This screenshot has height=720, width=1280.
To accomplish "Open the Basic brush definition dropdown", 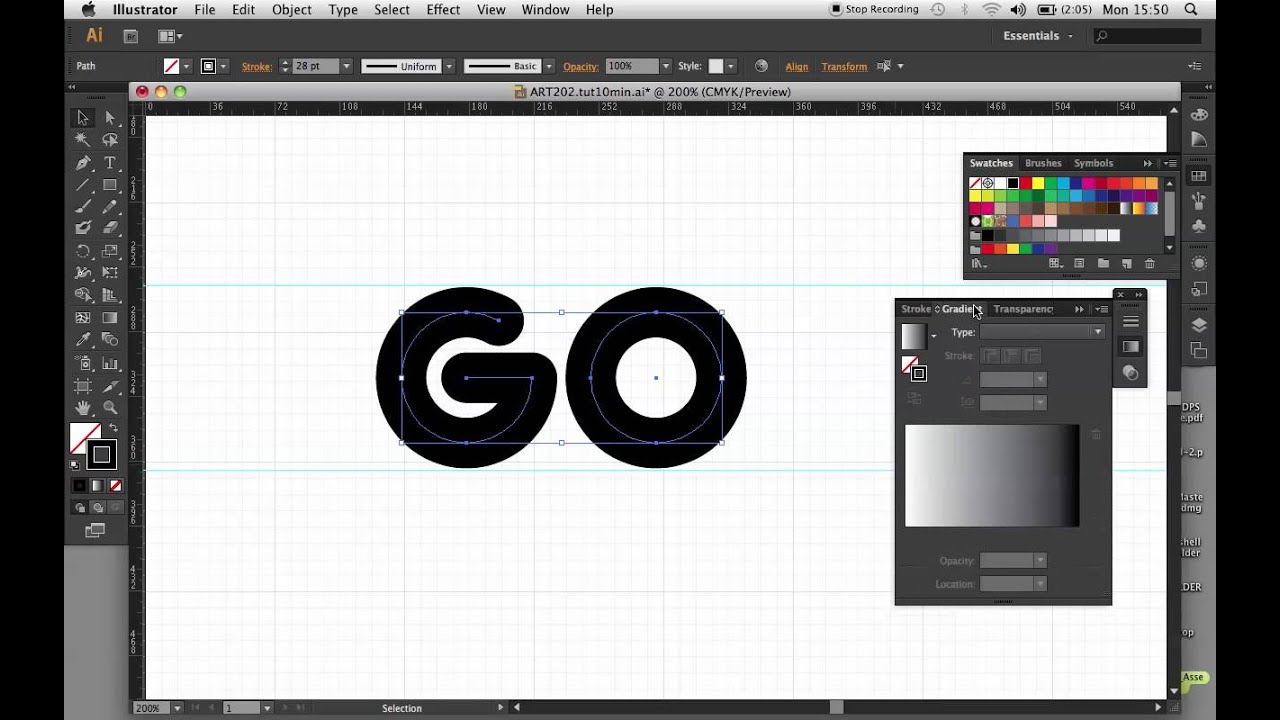I will tap(549, 66).
